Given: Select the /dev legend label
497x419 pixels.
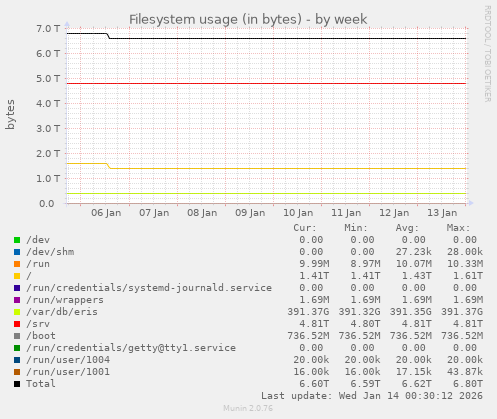Looking at the screenshot, I should point(38,240).
